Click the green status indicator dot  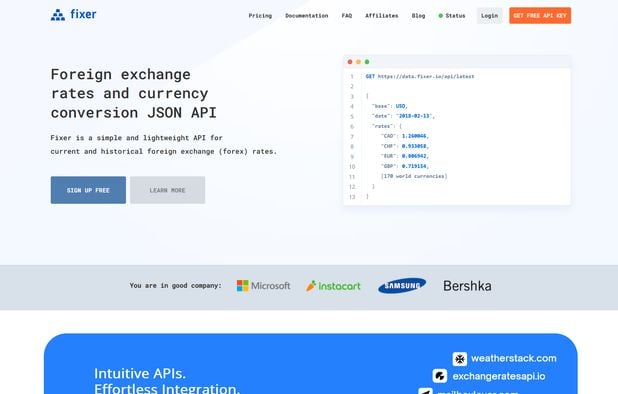(441, 16)
